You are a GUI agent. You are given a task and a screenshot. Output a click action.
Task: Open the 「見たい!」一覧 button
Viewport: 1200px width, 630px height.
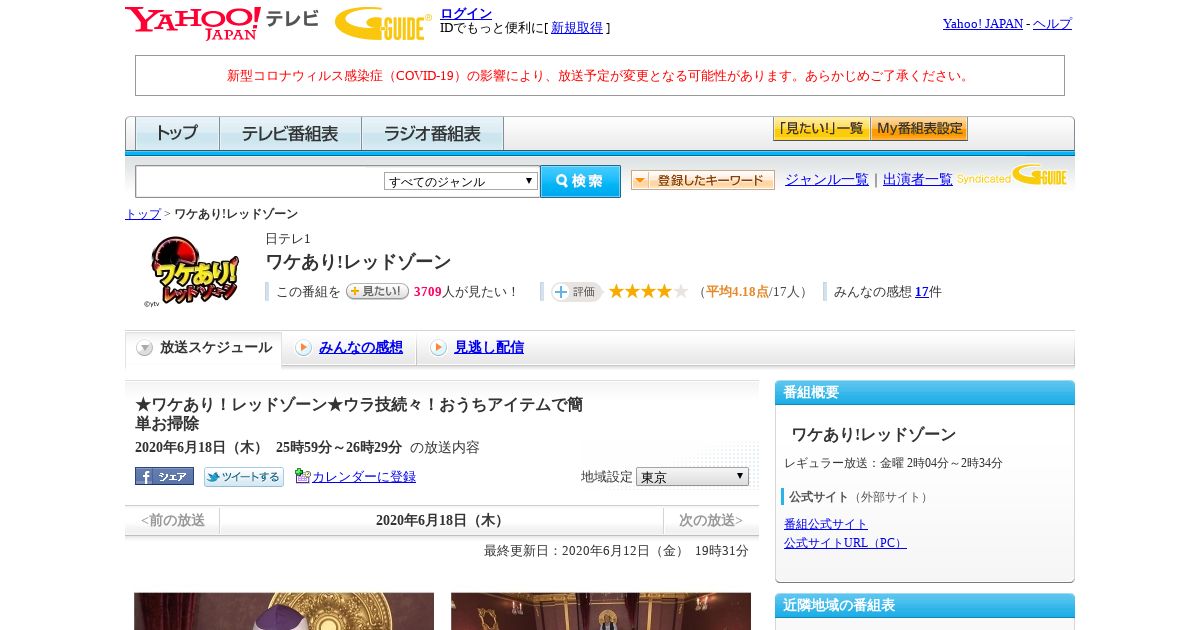point(821,129)
